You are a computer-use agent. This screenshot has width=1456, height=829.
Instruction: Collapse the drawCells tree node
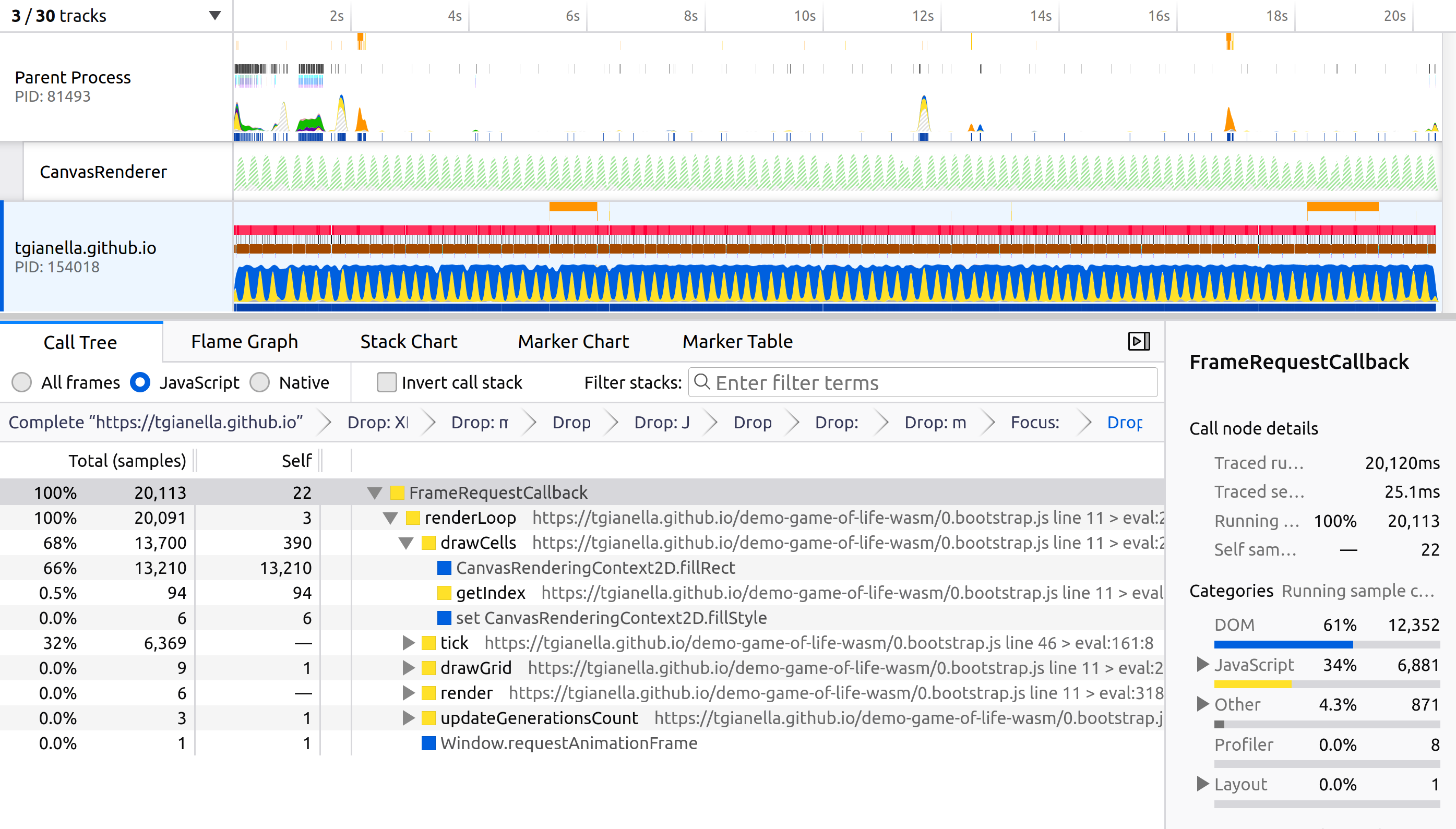pyautogui.click(x=405, y=543)
